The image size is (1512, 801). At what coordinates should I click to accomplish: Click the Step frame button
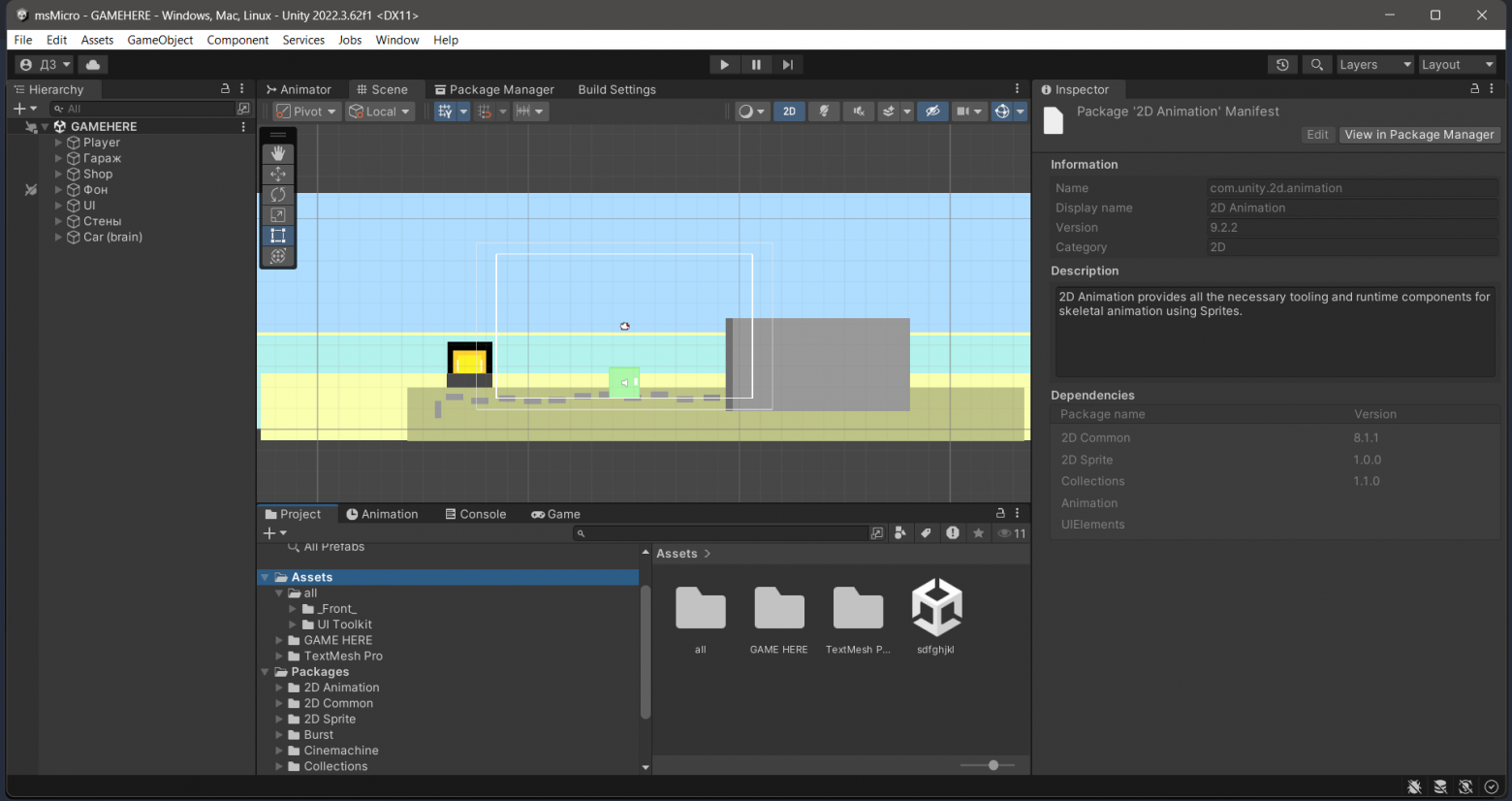[x=788, y=65]
